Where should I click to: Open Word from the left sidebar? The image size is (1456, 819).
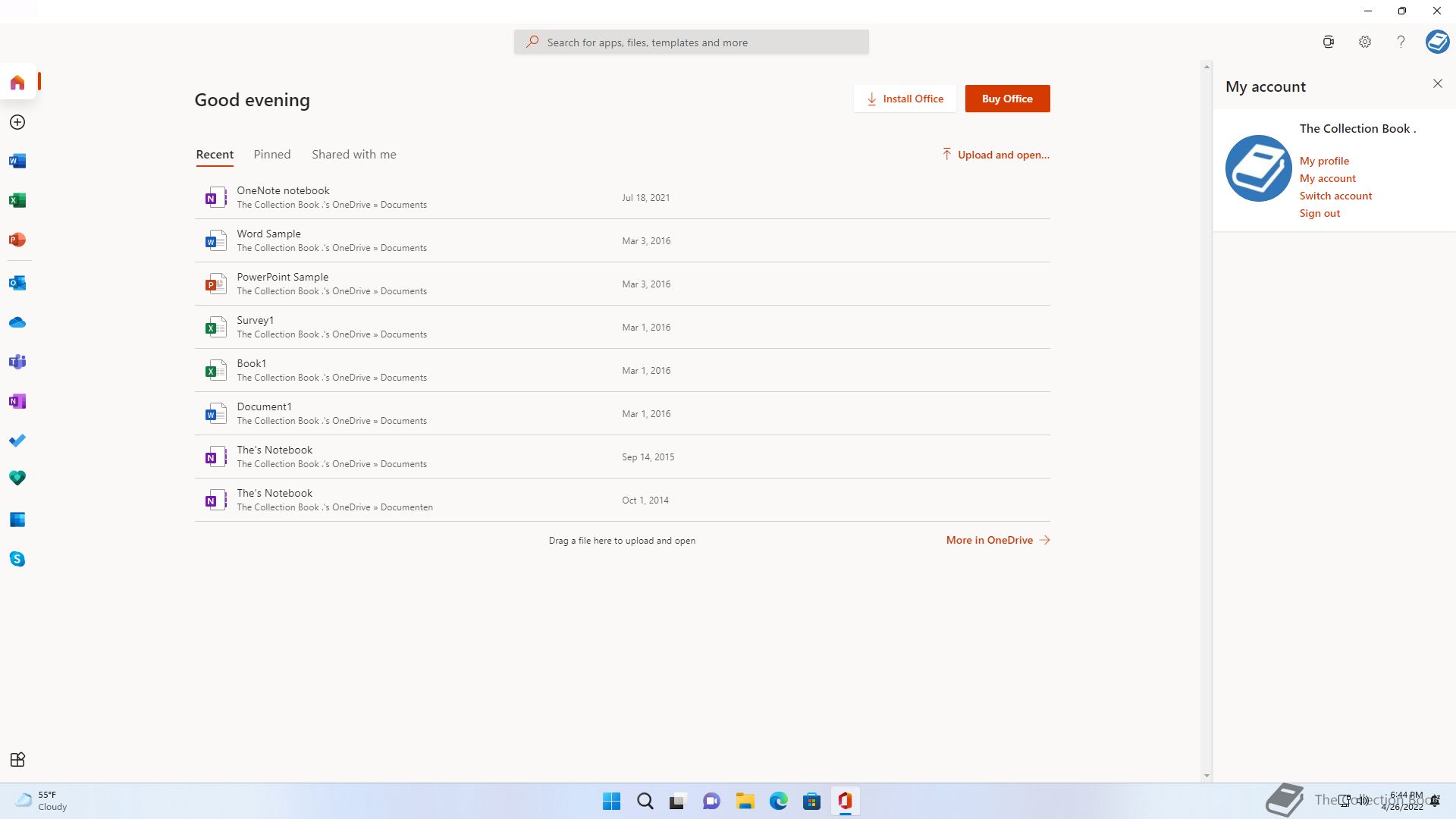pyautogui.click(x=17, y=161)
